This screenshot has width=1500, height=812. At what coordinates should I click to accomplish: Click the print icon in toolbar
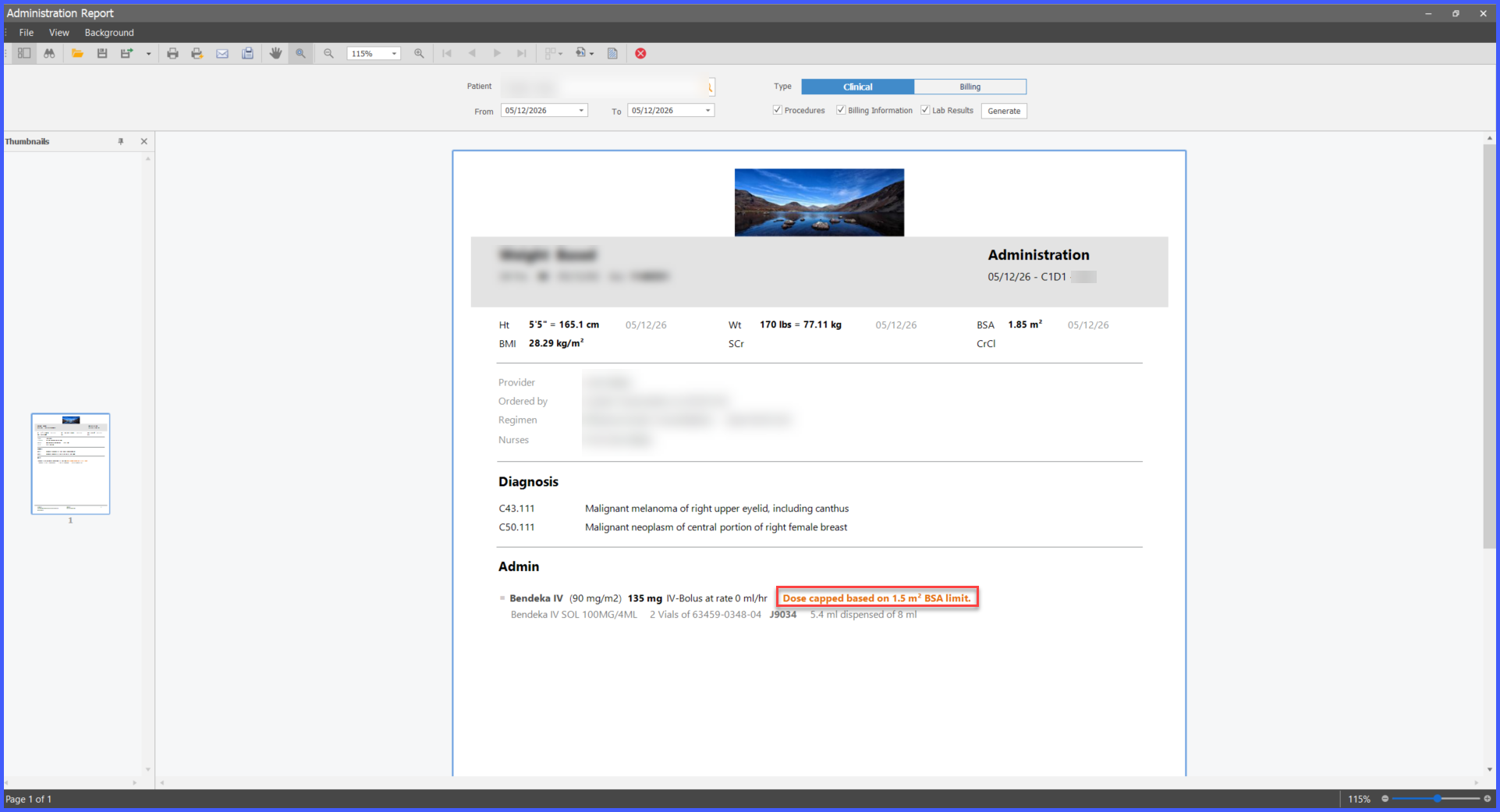[x=173, y=53]
